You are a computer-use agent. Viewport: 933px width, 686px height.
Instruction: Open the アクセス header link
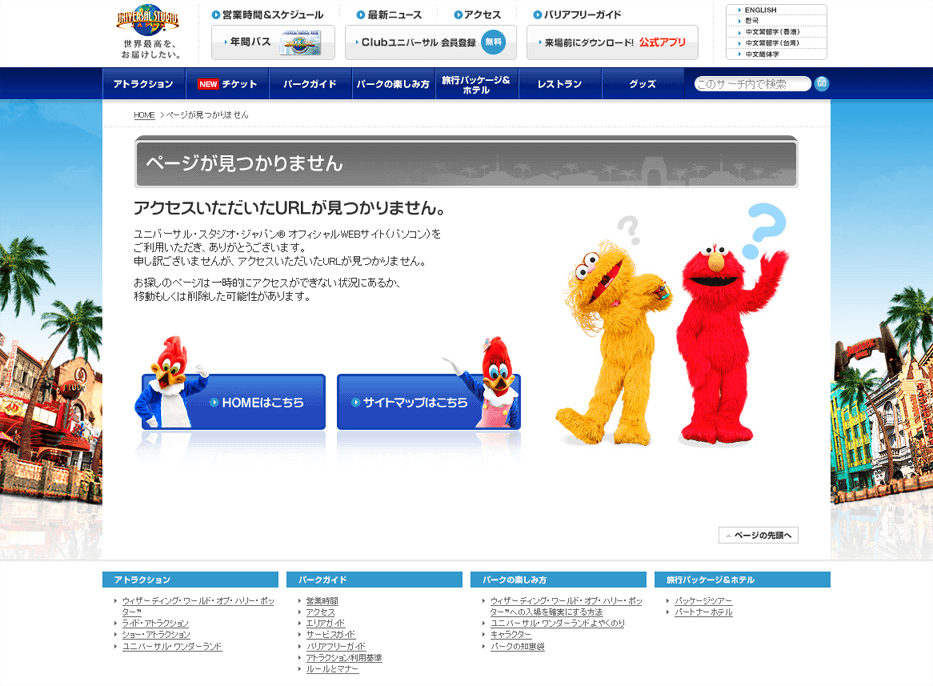coord(477,15)
